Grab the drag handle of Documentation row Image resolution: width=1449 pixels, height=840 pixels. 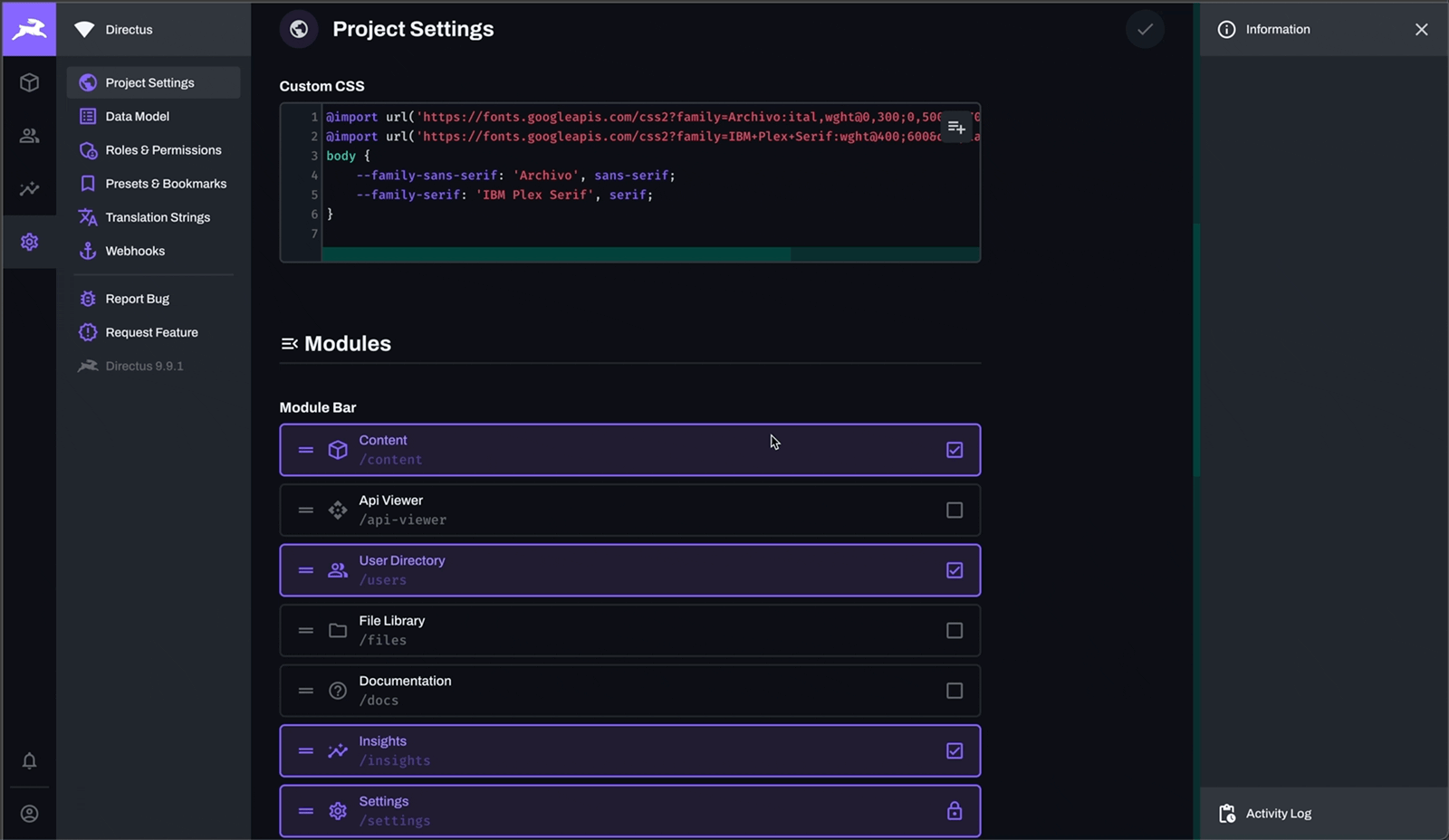(306, 691)
